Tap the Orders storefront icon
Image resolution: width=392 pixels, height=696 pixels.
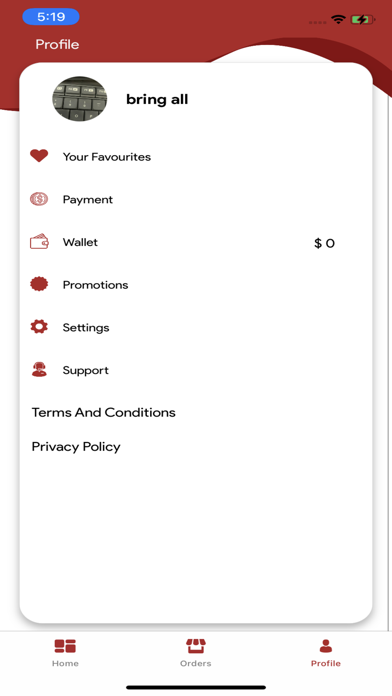(x=196, y=646)
